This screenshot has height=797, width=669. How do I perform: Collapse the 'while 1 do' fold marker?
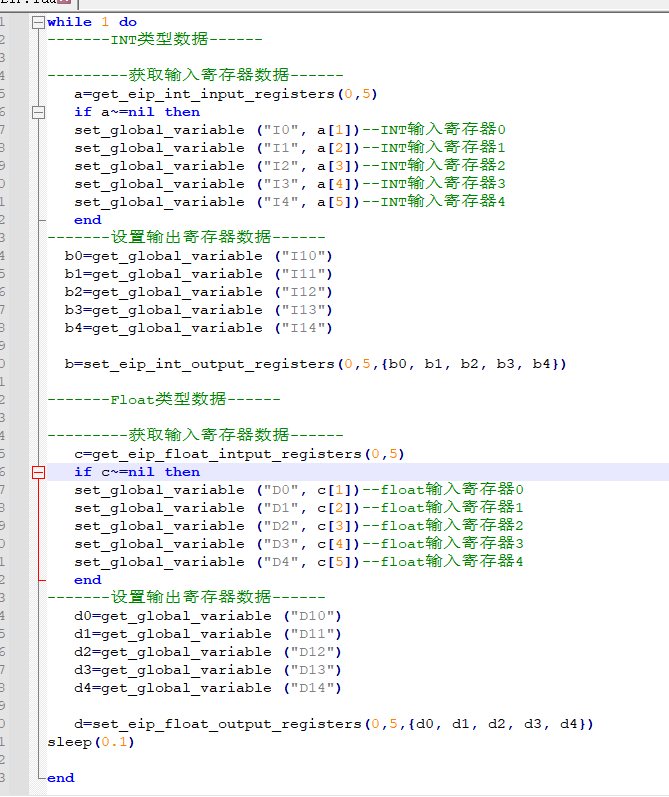coord(38,22)
